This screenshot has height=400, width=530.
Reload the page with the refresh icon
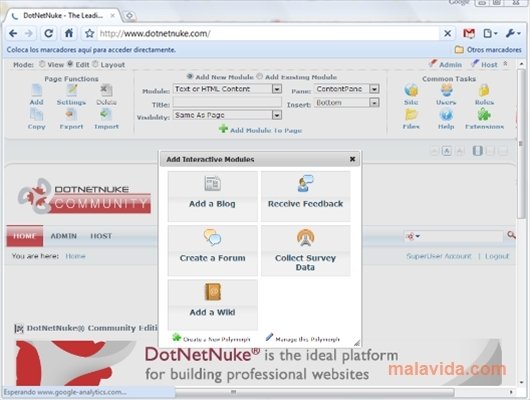(48, 33)
